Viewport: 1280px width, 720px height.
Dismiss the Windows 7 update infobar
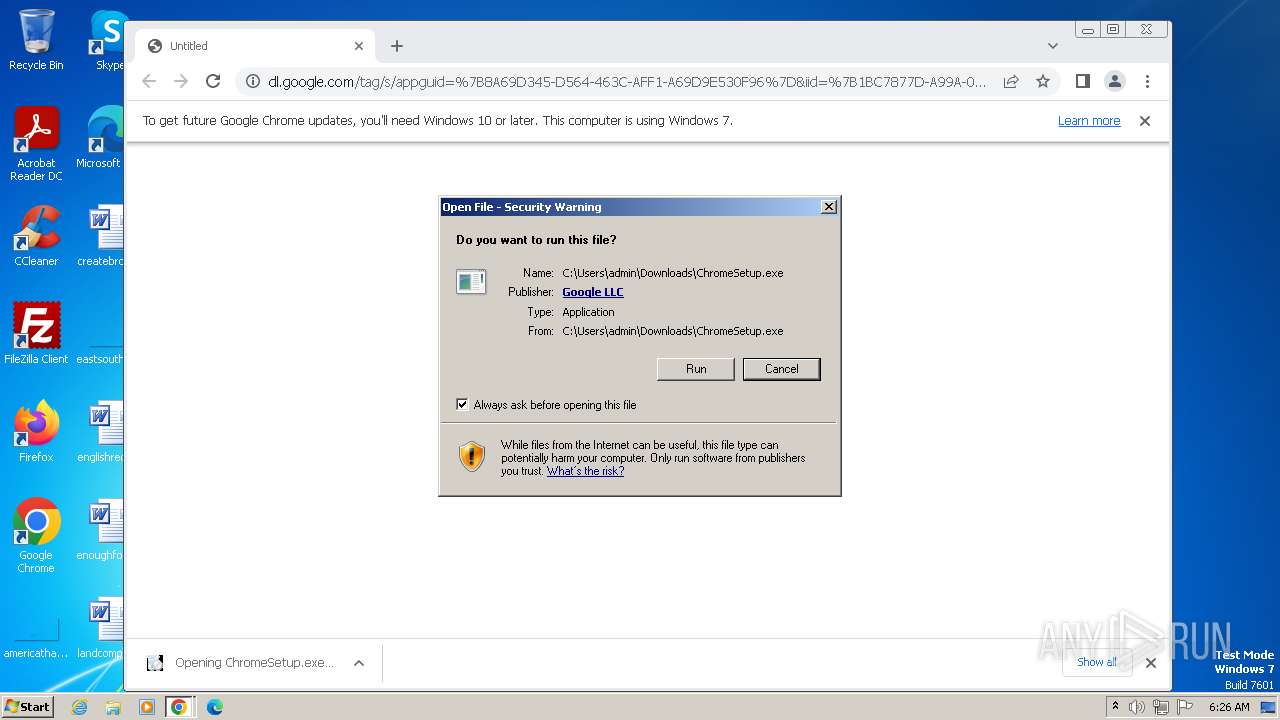[x=1145, y=121]
